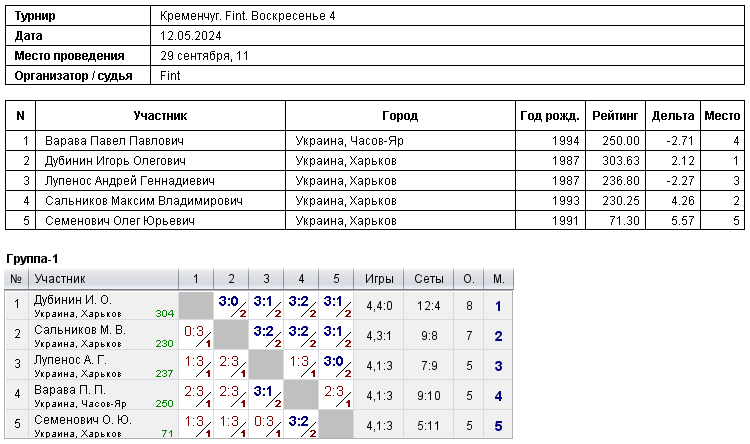The height and width of the screenshot is (444, 750).
Task: Click birth year 1994
Action: 565,141
